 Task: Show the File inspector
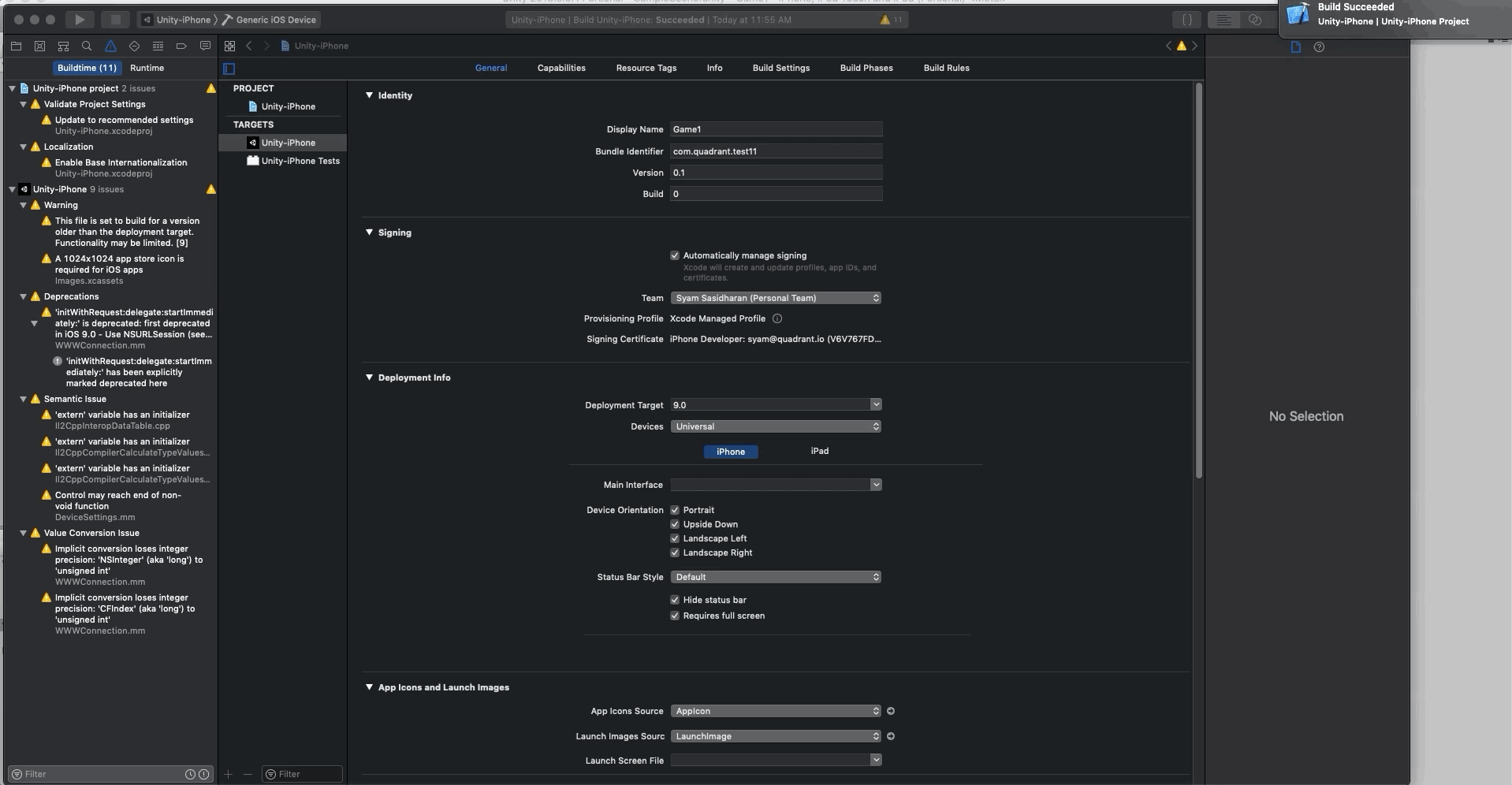[1295, 47]
